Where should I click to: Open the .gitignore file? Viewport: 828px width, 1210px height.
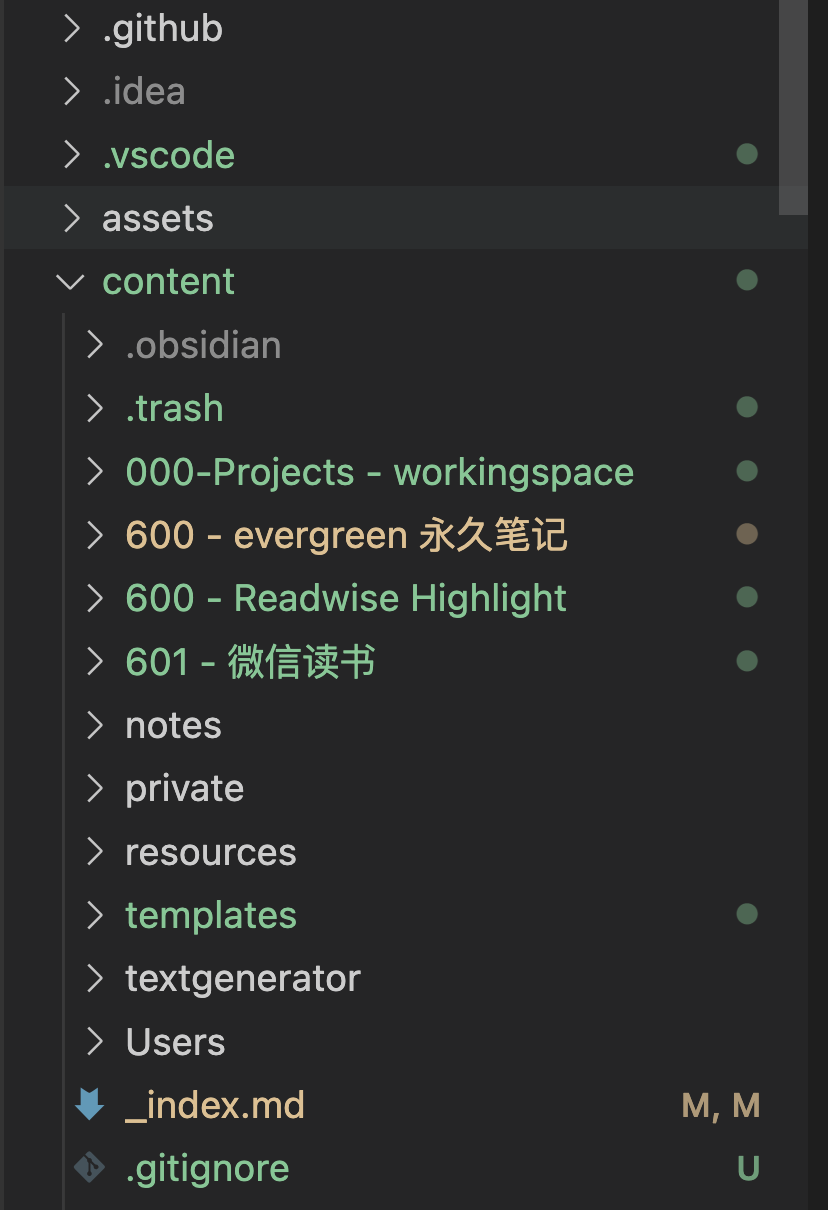click(x=208, y=1167)
